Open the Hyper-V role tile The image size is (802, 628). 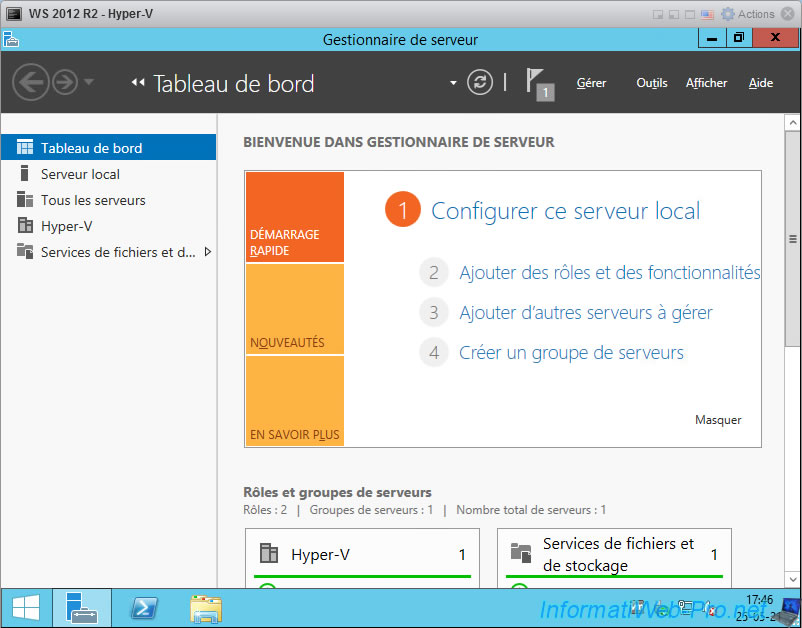pos(363,557)
